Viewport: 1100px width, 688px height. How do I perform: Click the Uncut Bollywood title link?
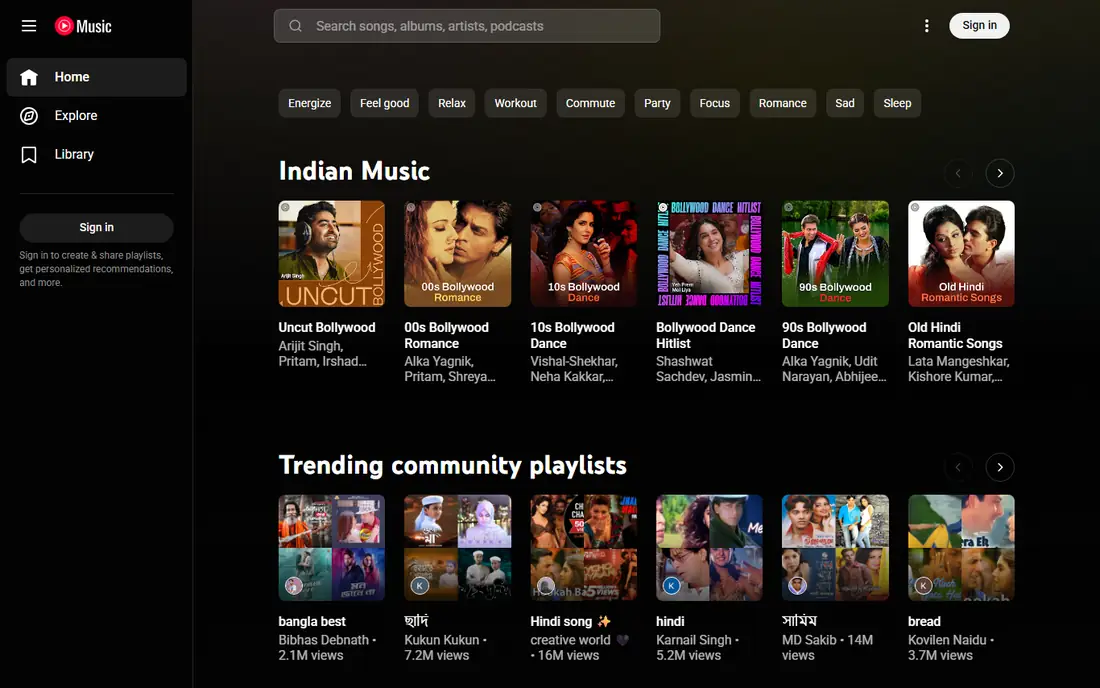[327, 328]
